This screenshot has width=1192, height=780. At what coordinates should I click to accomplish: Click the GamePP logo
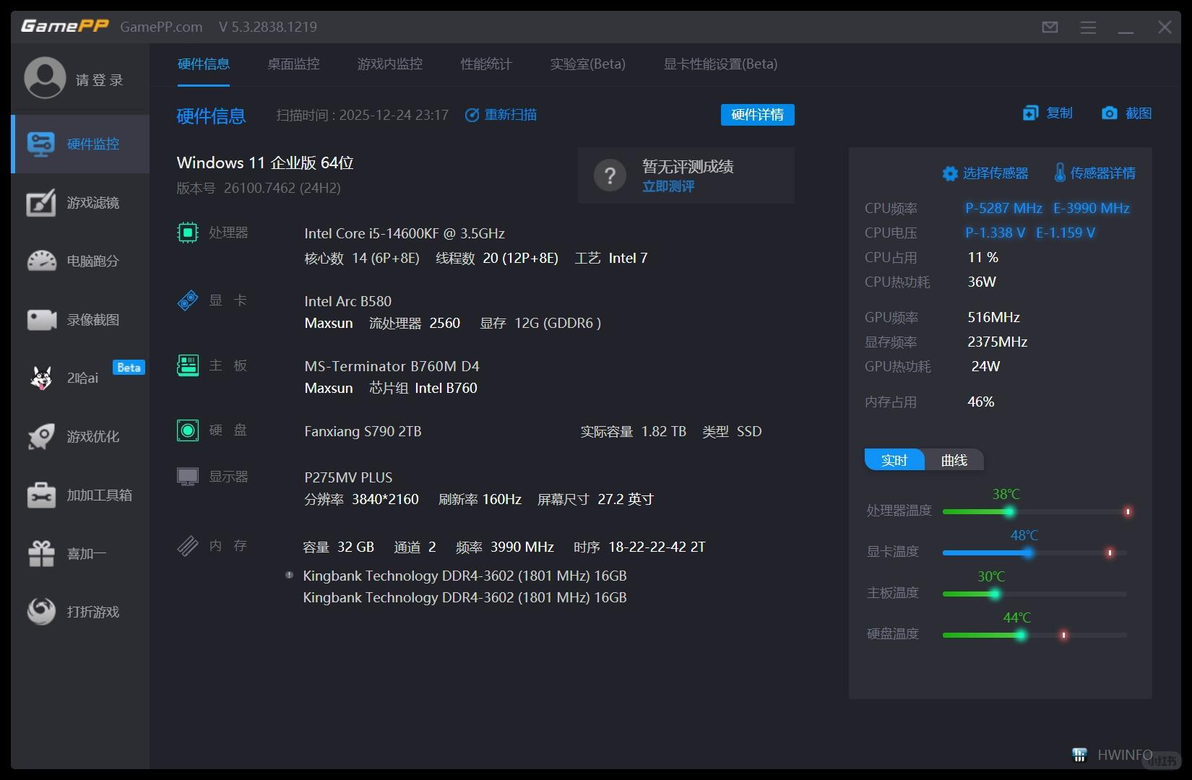(65, 26)
